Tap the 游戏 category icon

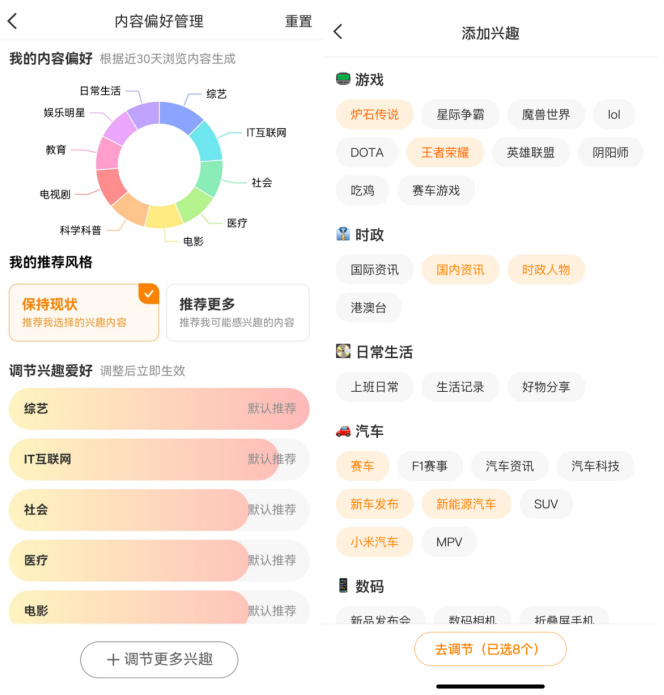point(343,79)
